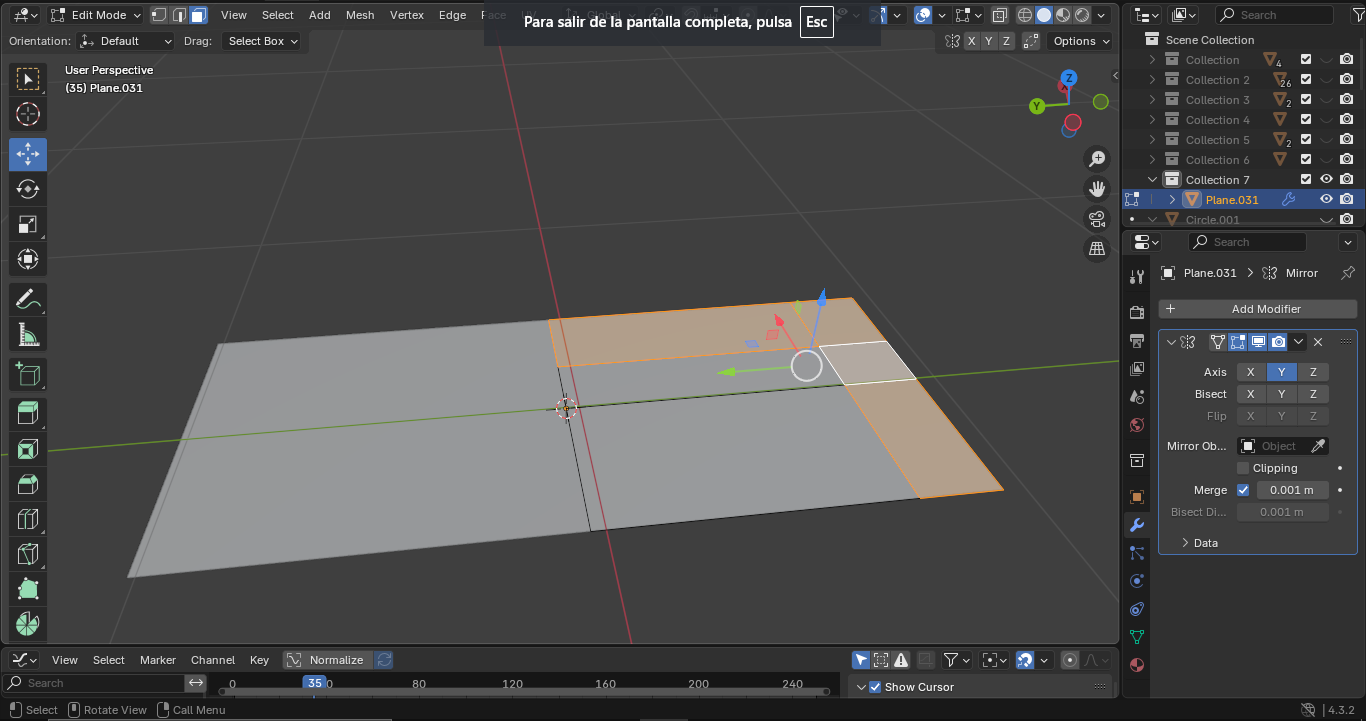Open the Drag Select Box dropdown
The height and width of the screenshot is (721, 1366).
coord(260,41)
